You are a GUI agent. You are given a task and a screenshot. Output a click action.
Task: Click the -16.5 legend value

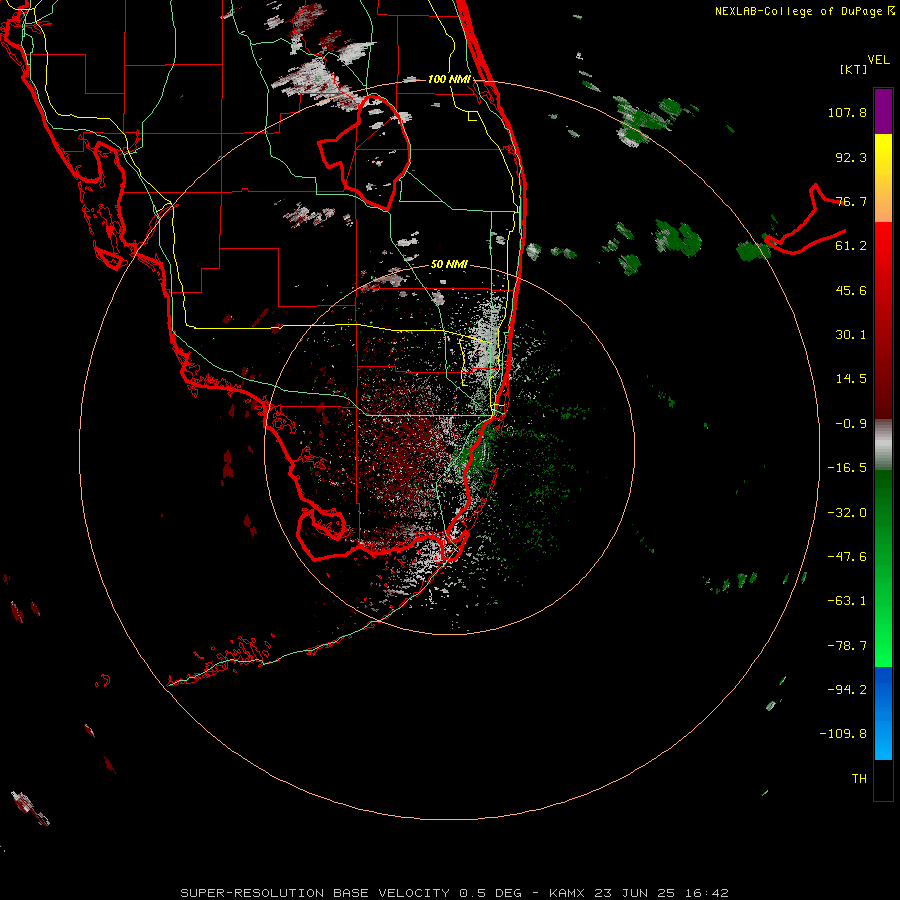(847, 468)
